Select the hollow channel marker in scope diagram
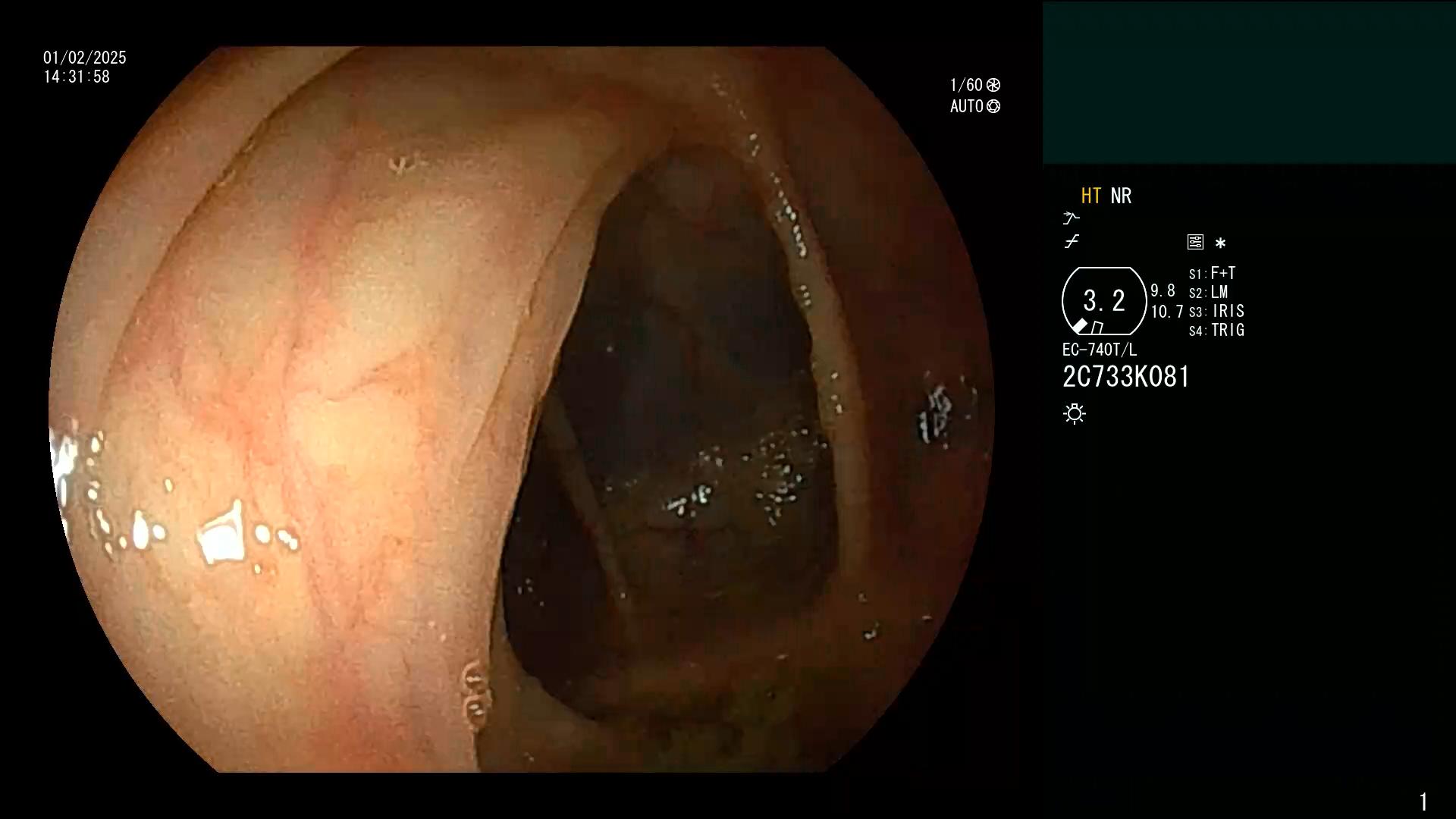Viewport: 1456px width, 819px height. (1097, 328)
